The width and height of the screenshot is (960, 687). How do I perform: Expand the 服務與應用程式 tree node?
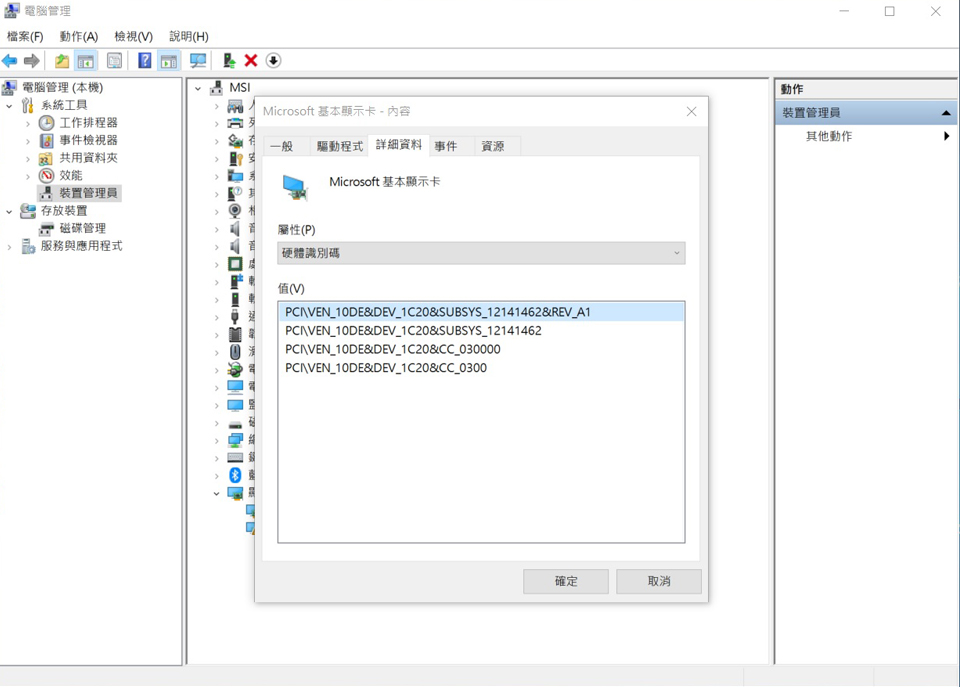pos(10,246)
